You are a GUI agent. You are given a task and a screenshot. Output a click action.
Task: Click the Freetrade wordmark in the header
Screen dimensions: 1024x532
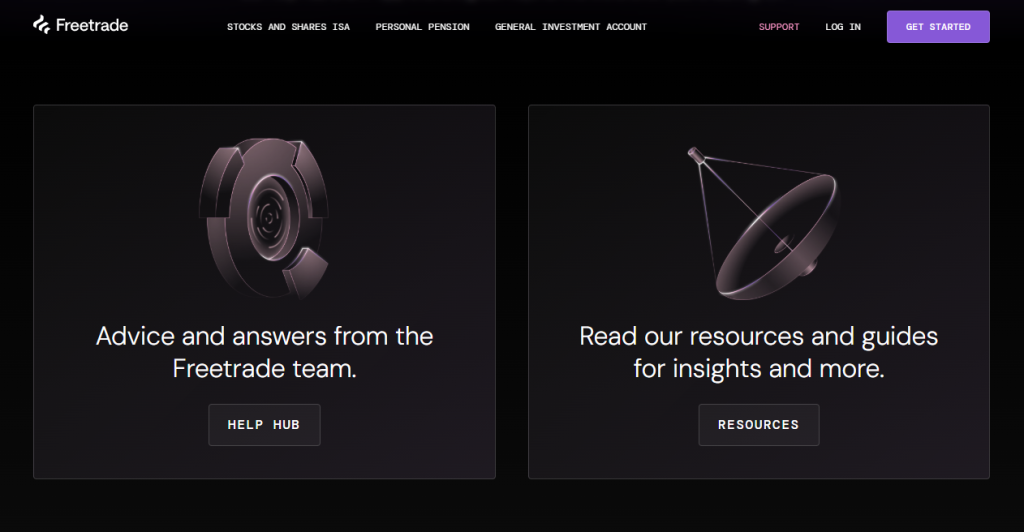(92, 25)
